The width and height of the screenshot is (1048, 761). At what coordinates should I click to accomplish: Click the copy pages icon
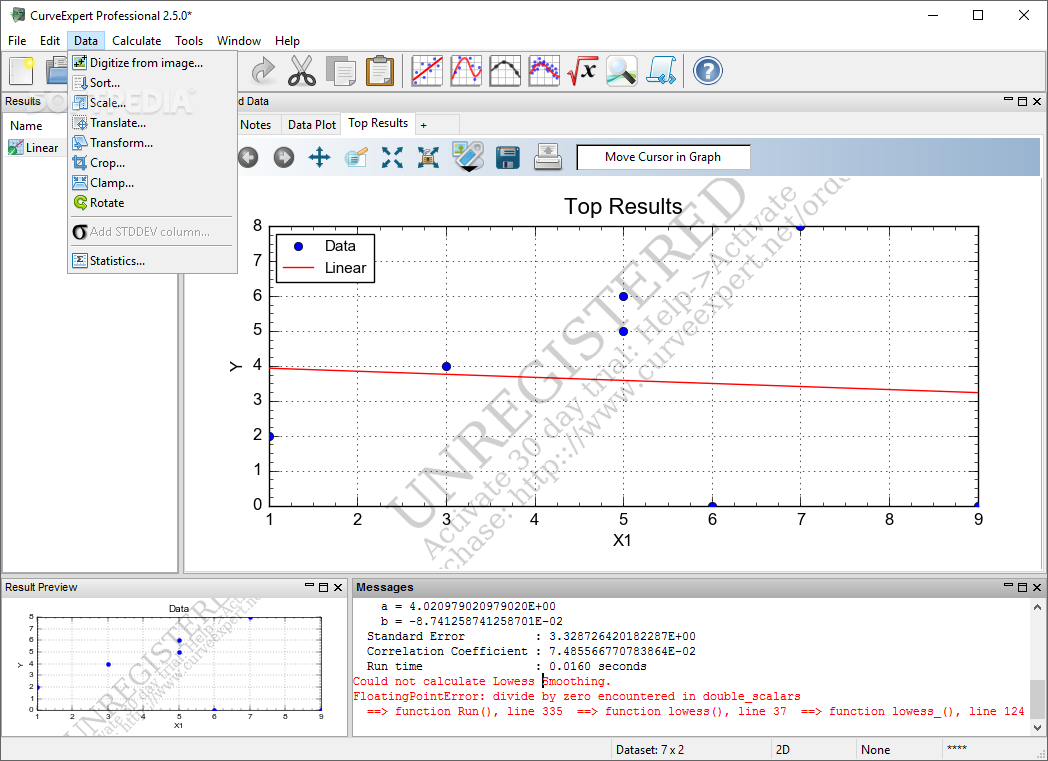tap(341, 71)
